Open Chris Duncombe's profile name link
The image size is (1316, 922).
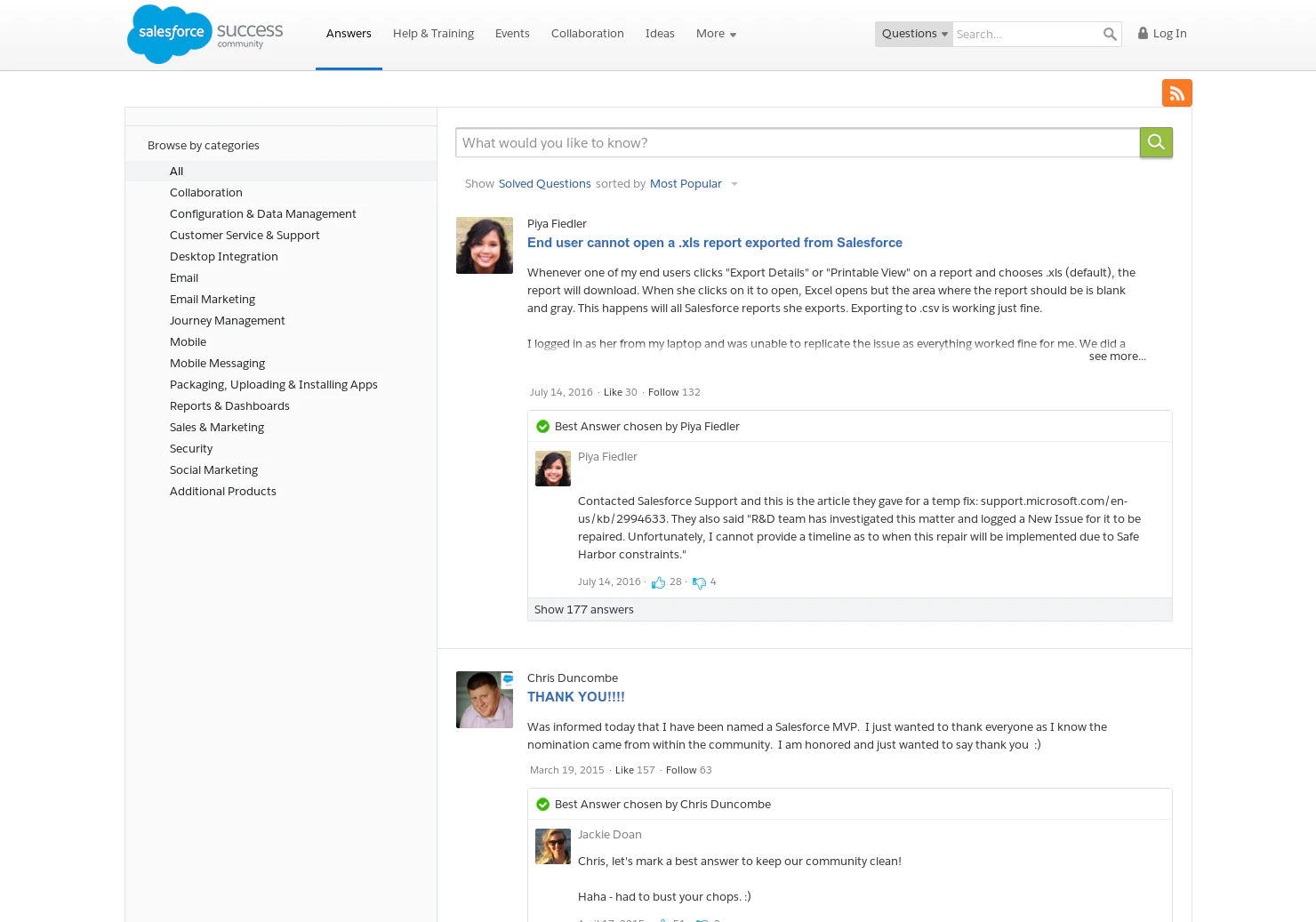click(573, 678)
